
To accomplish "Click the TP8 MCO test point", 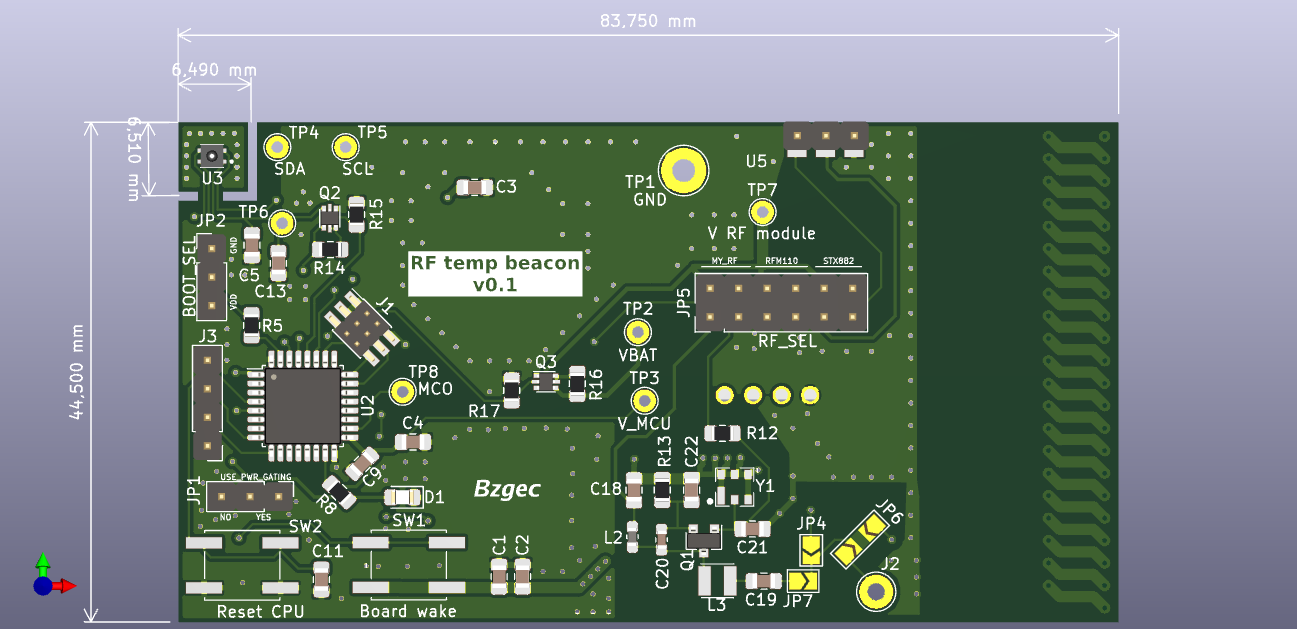I will click(x=403, y=391).
